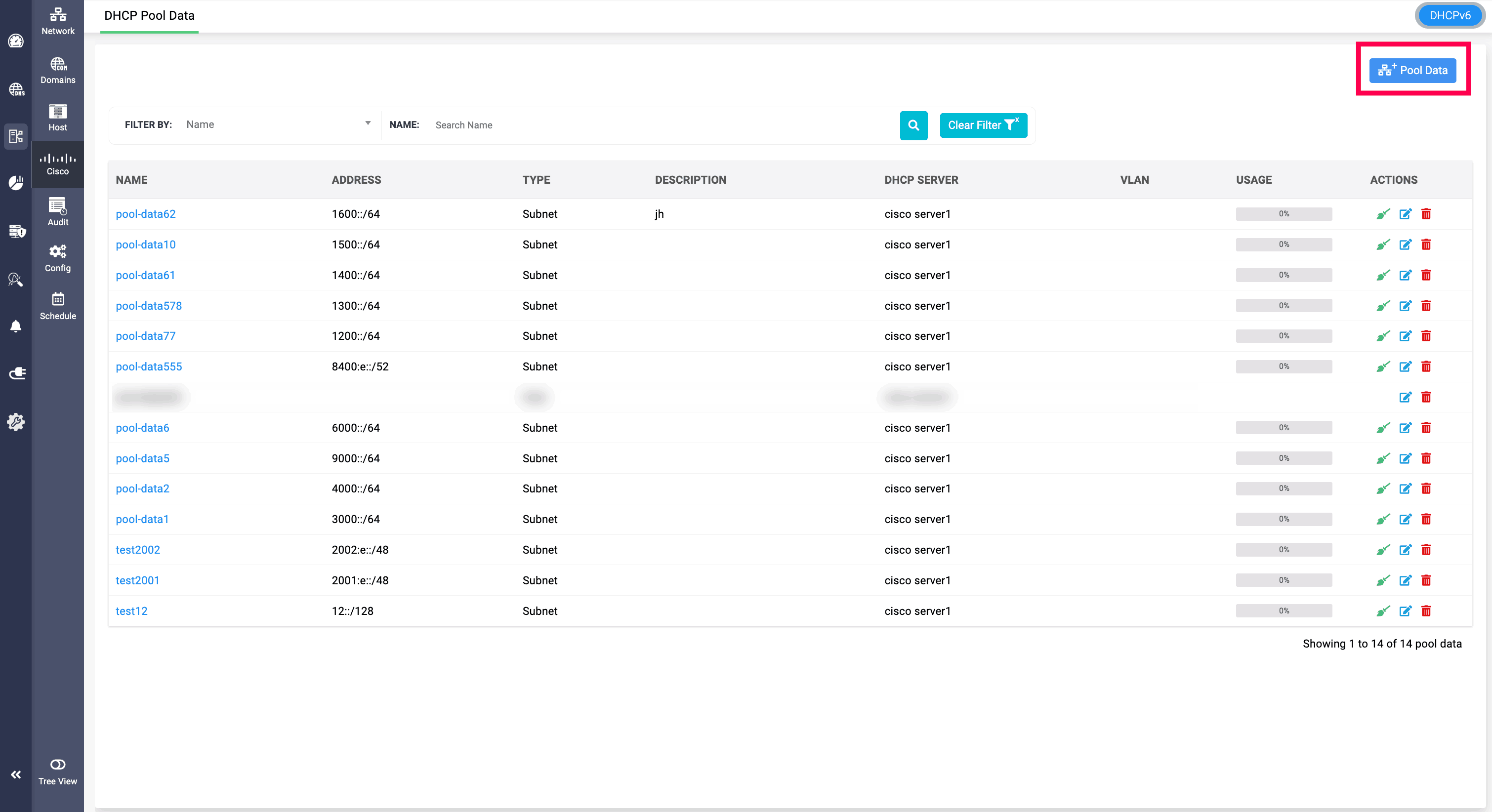
Task: Click the magnifier search button
Action: [913, 125]
